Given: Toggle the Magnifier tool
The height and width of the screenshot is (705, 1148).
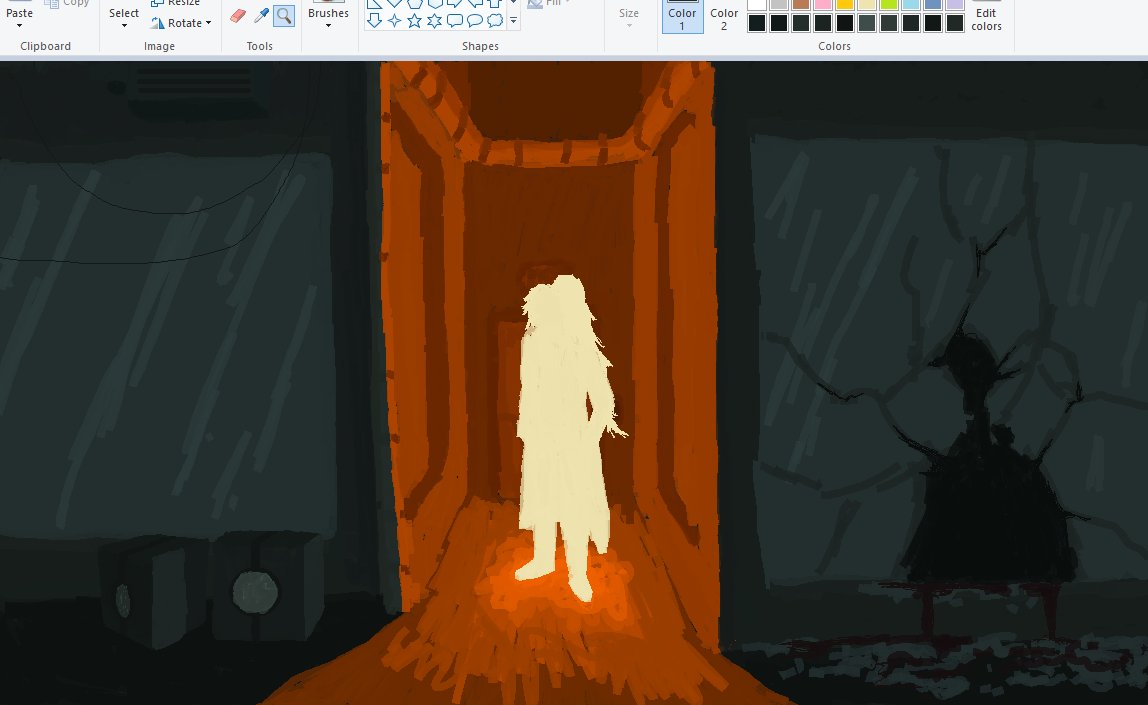Looking at the screenshot, I should click(283, 16).
